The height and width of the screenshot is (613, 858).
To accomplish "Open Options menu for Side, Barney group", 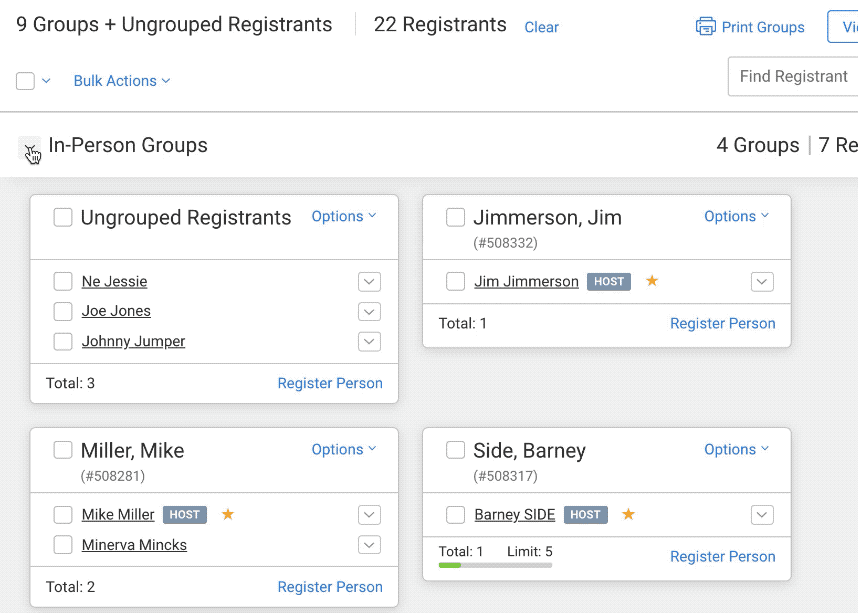I will (x=736, y=449).
